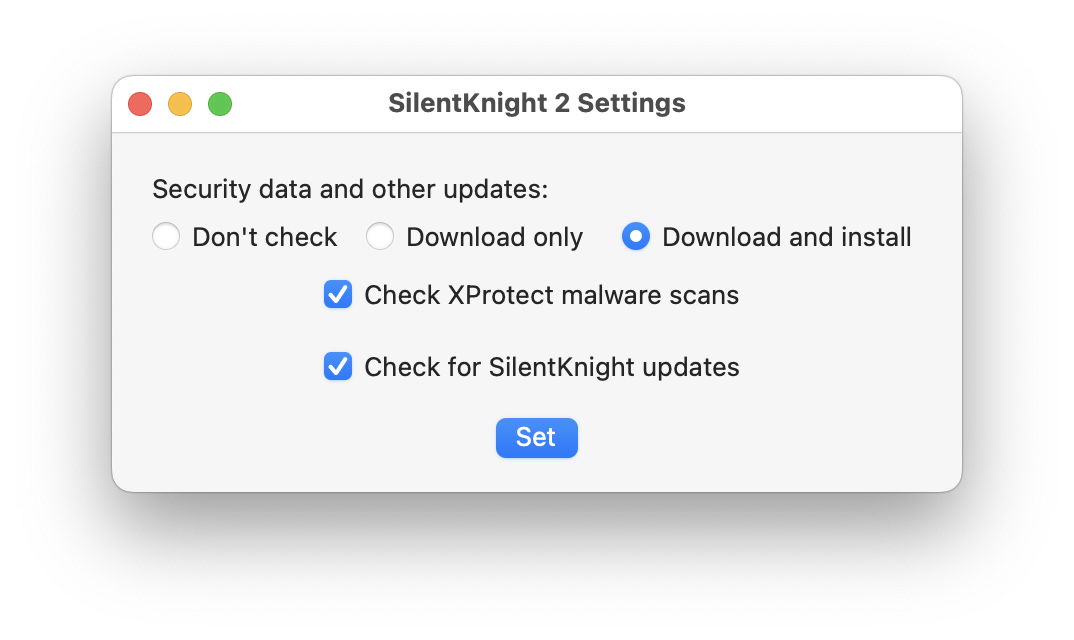Select the "Don't check" radio button
Viewport: 1074px width, 640px height.
[x=166, y=237]
